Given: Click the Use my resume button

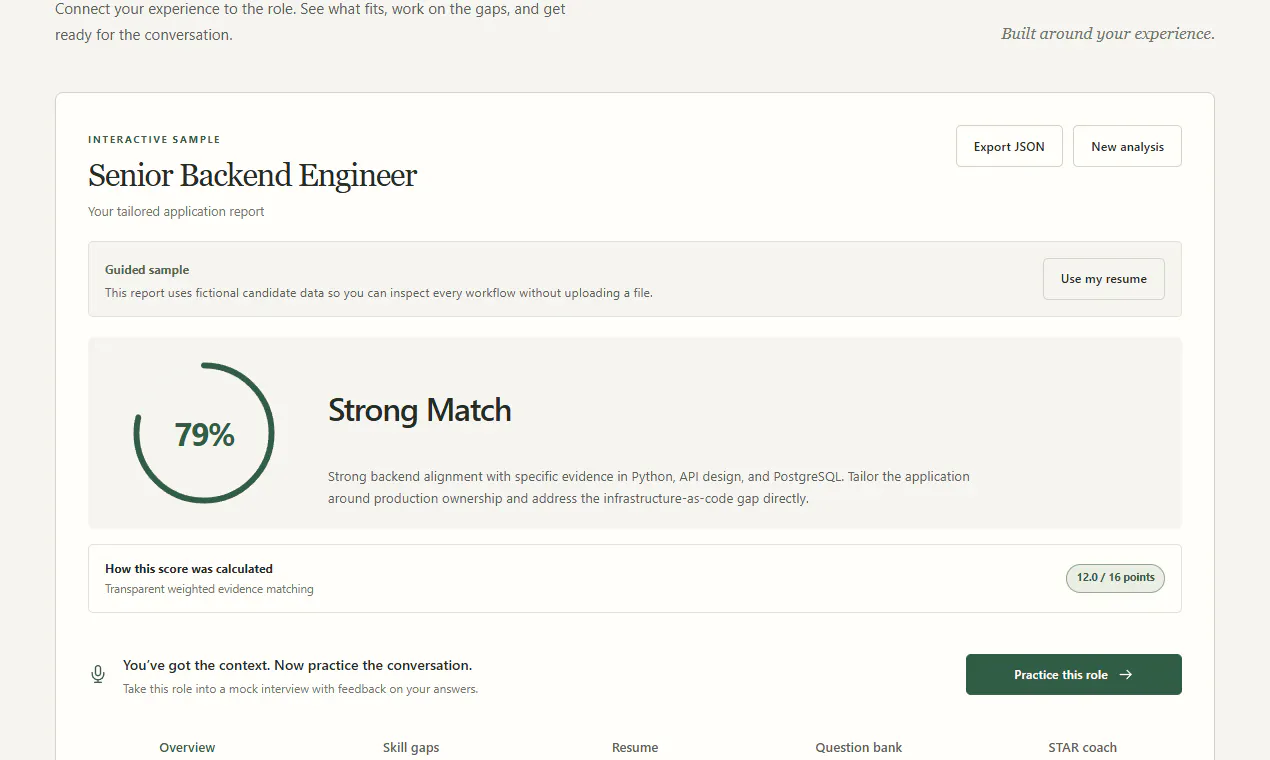Looking at the screenshot, I should point(1104,279).
